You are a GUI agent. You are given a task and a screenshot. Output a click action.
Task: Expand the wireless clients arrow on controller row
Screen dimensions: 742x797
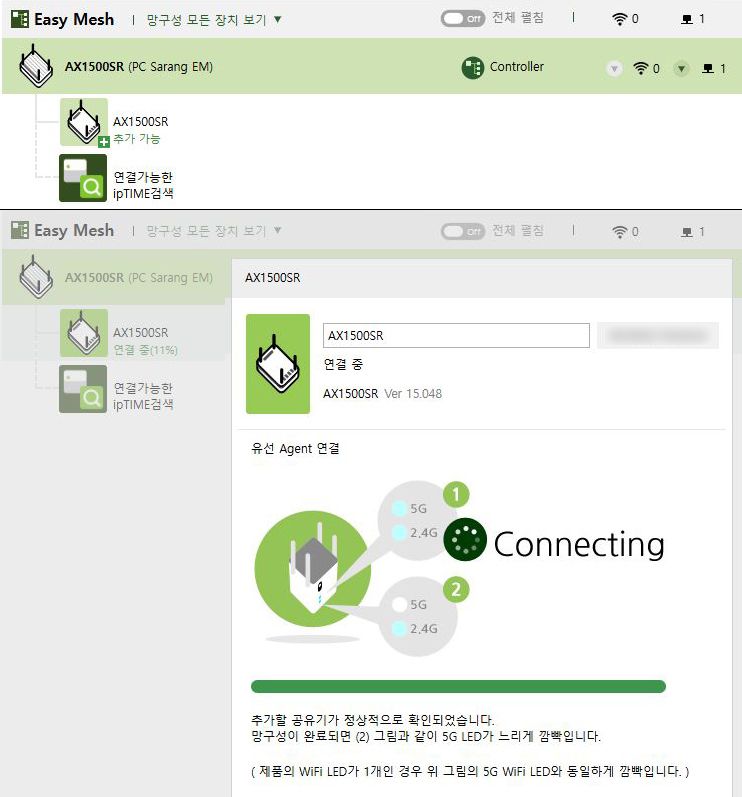click(614, 68)
